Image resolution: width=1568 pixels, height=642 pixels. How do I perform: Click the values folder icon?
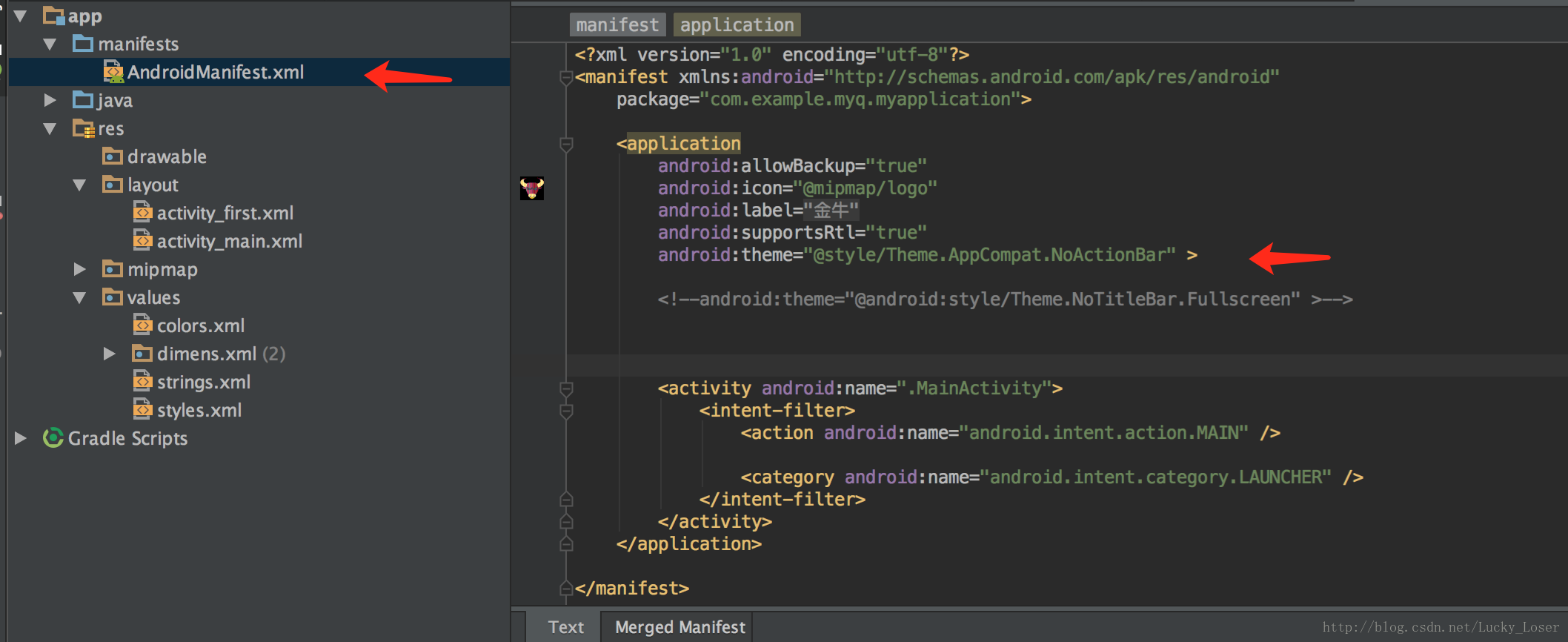113,297
